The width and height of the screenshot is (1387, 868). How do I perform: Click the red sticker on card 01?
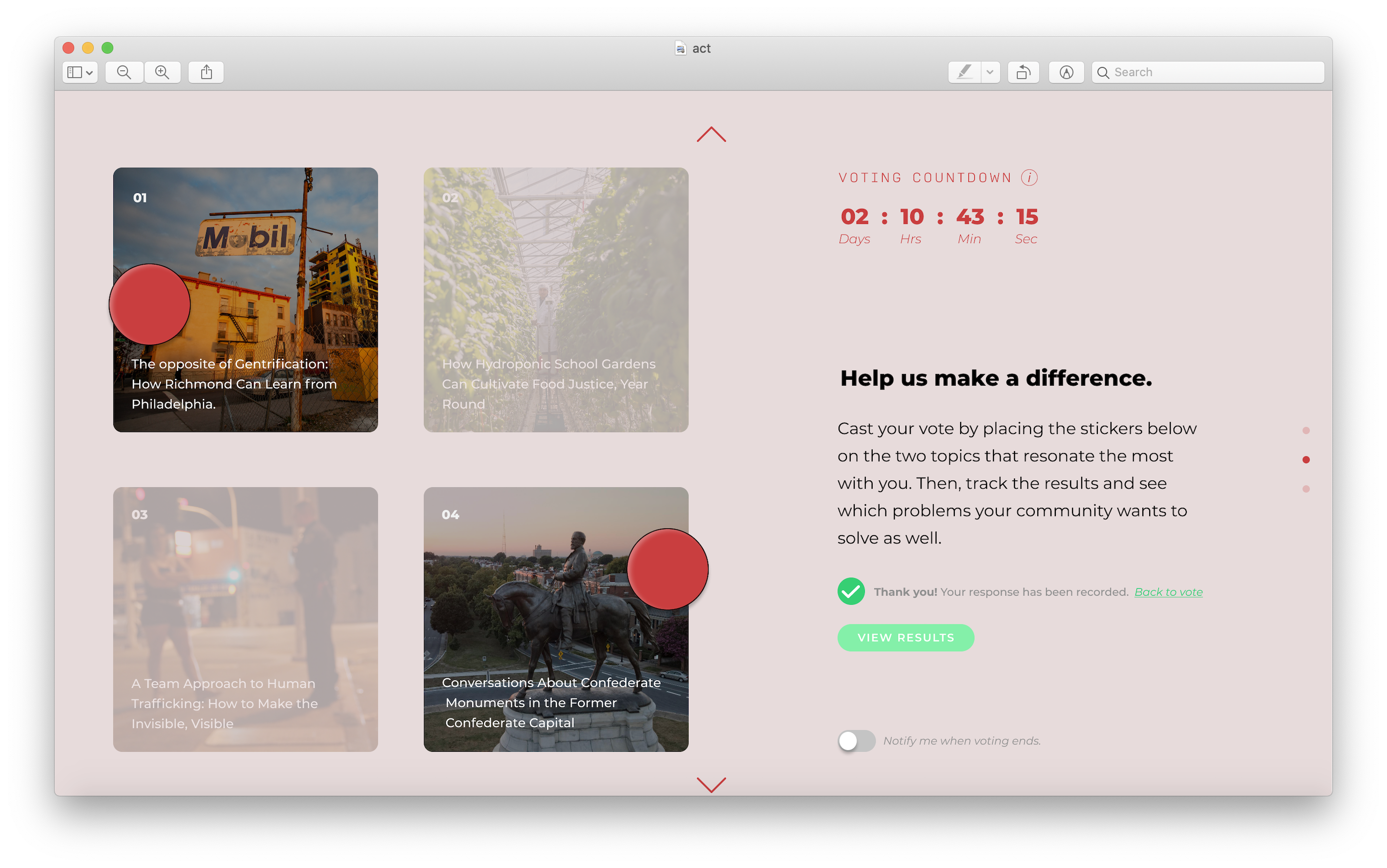click(x=150, y=305)
